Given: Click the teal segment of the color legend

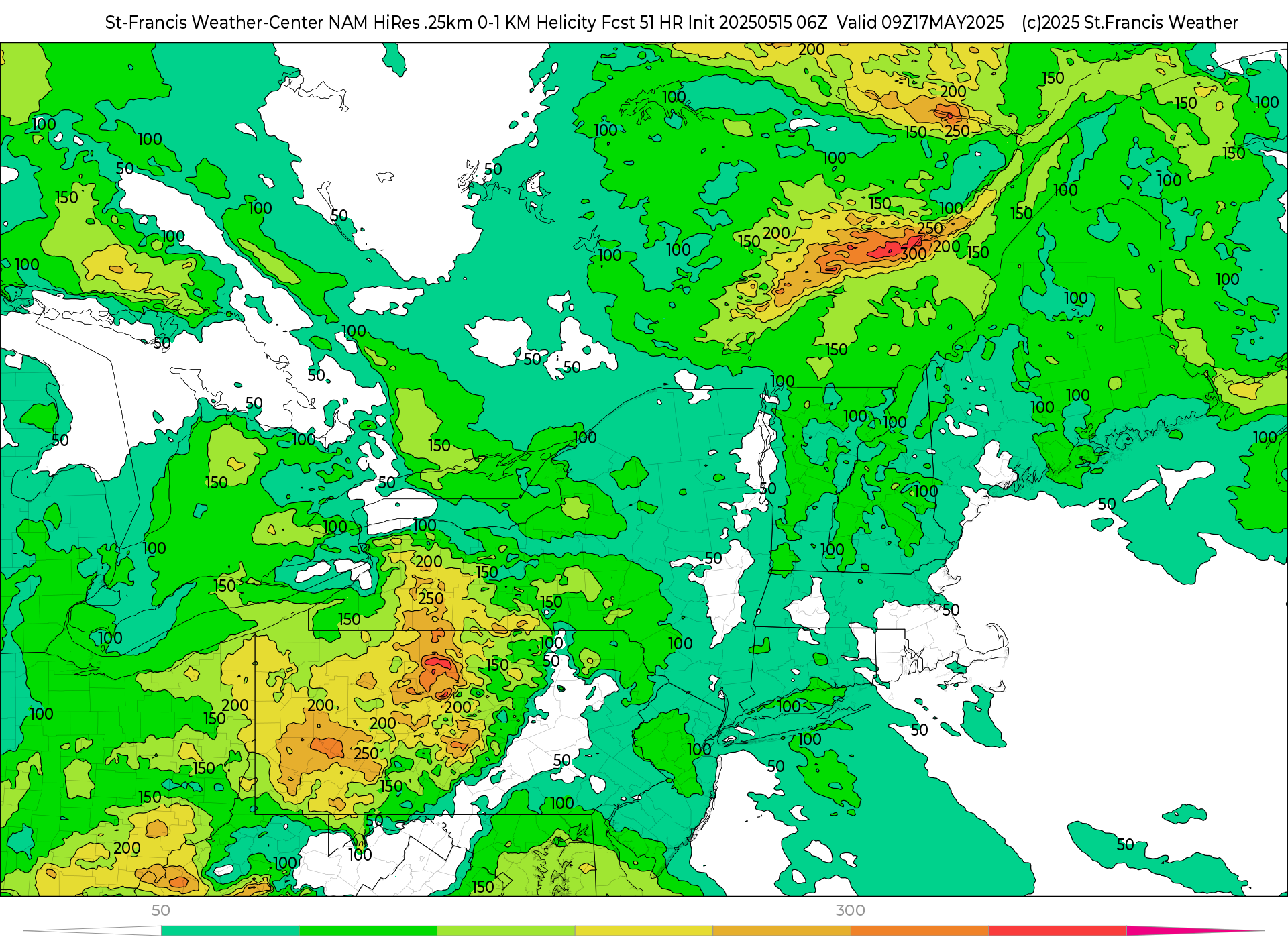Looking at the screenshot, I should tap(230, 930).
